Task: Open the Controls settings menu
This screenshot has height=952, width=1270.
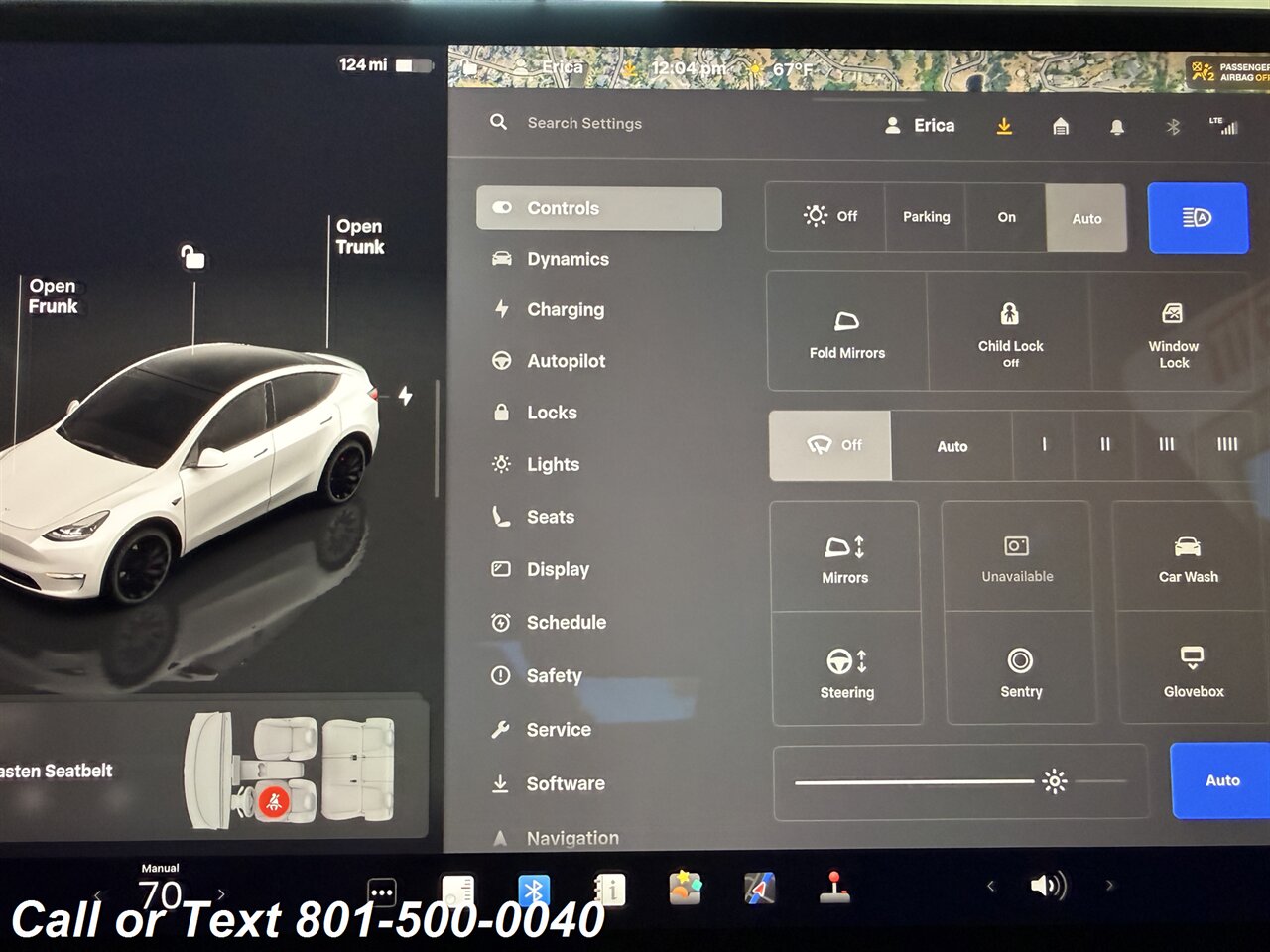Action: 598,208
